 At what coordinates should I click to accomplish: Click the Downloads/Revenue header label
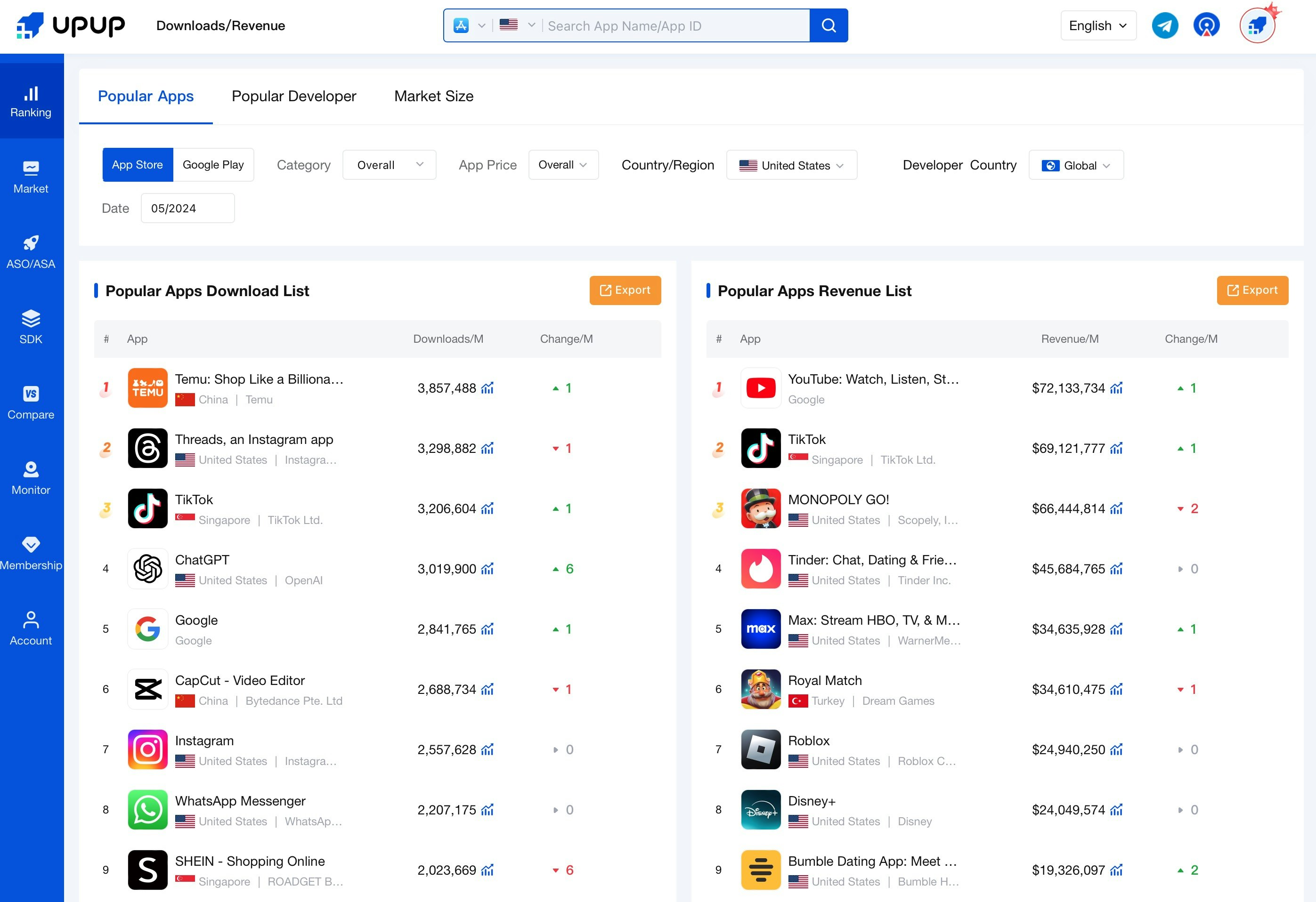[x=221, y=25]
